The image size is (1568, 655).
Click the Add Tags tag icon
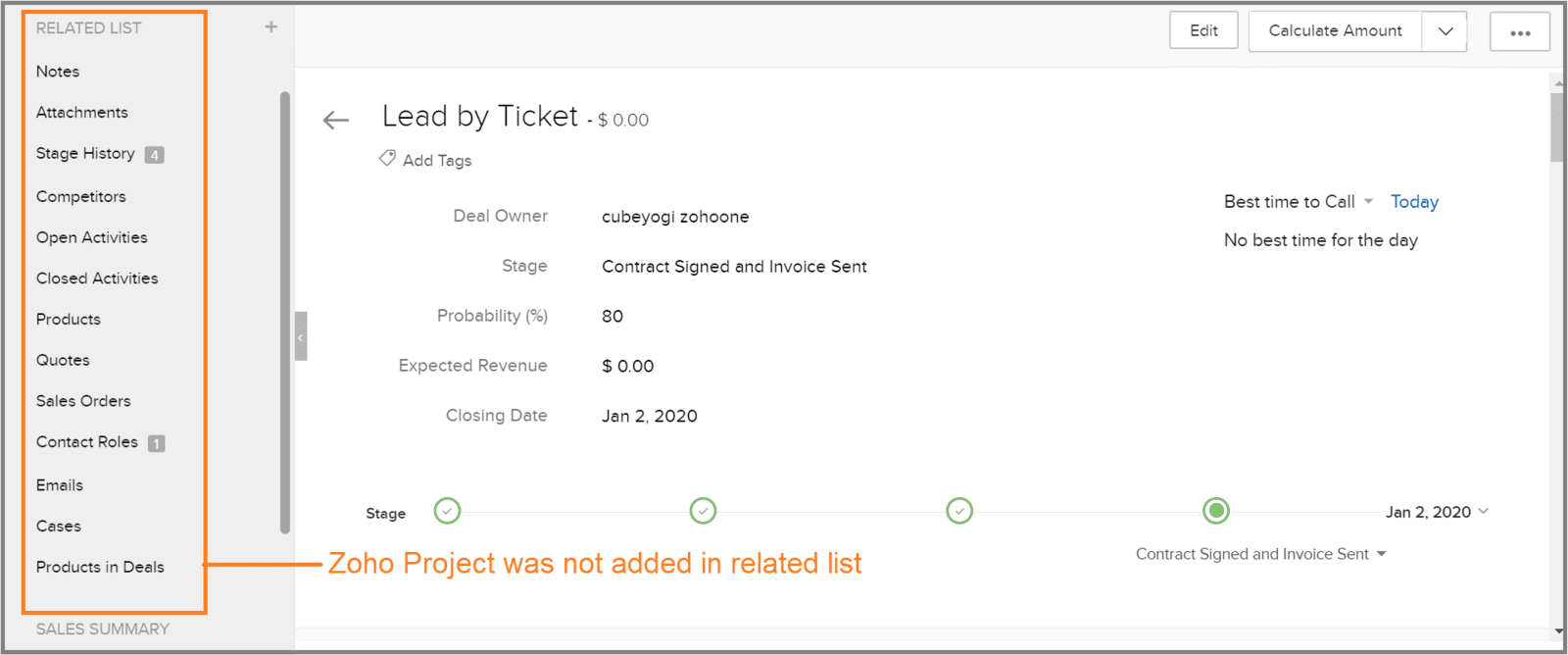388,158
